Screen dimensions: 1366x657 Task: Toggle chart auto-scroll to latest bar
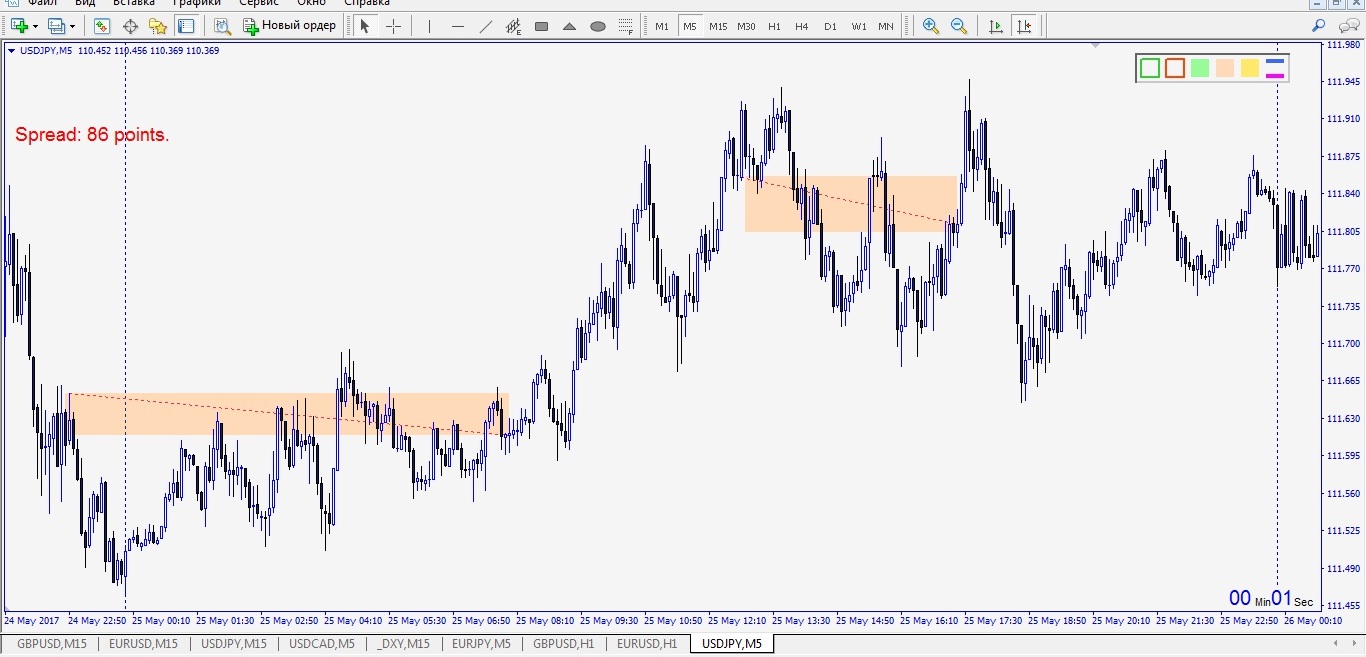[x=995, y=26]
